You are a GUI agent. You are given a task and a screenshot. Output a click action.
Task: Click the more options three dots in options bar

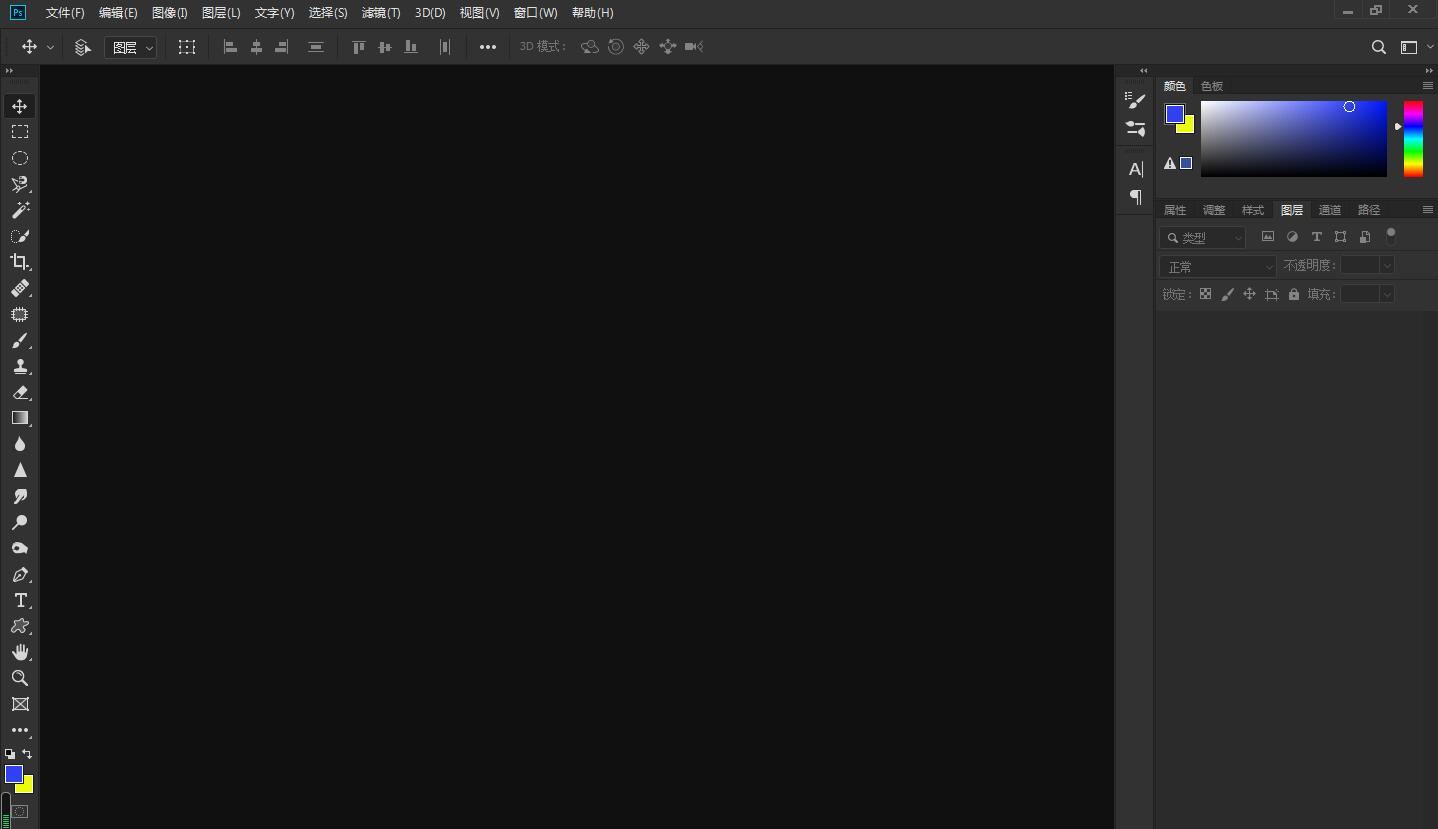coord(488,47)
